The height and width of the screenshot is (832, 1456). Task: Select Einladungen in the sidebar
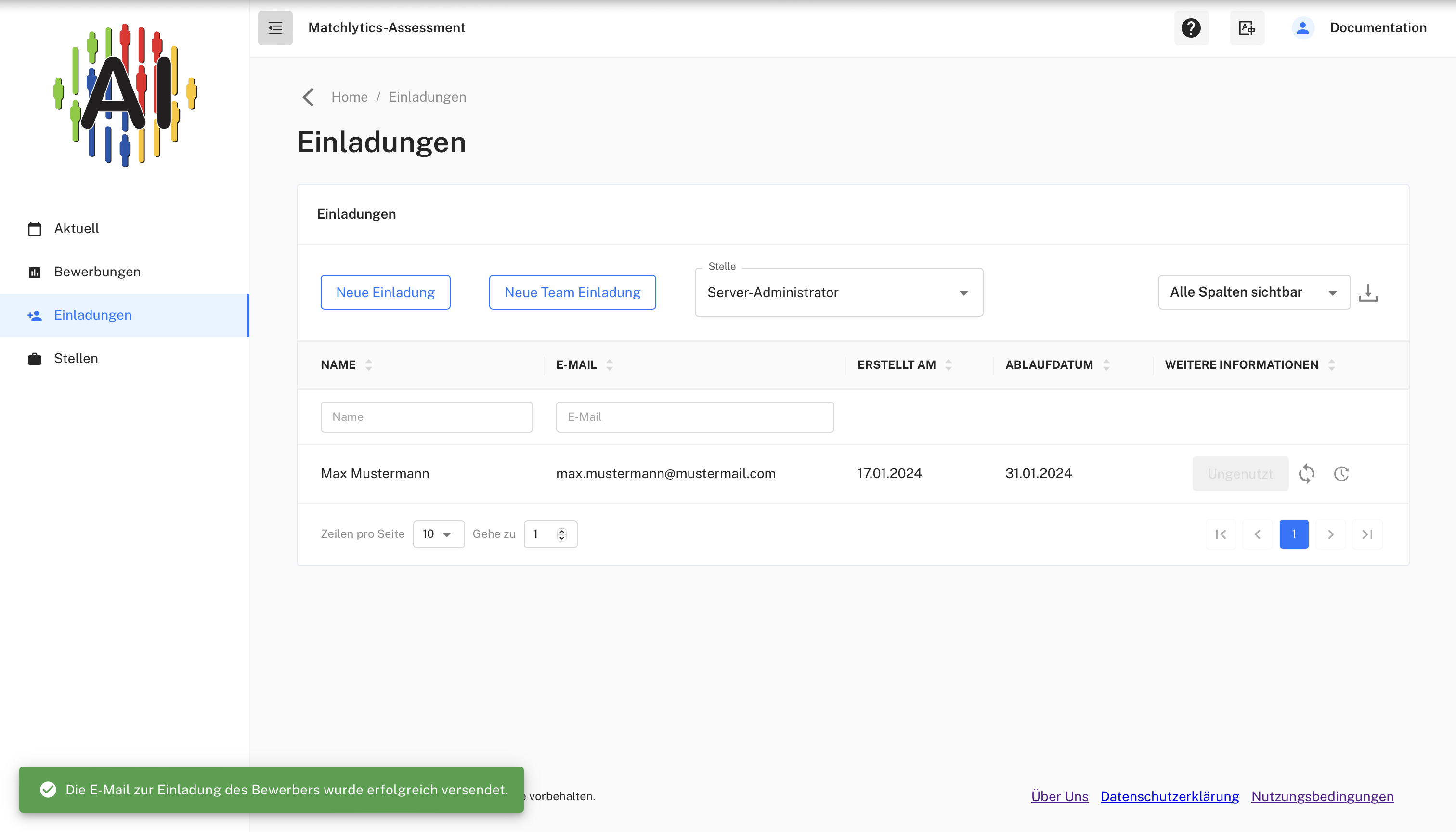(125, 315)
